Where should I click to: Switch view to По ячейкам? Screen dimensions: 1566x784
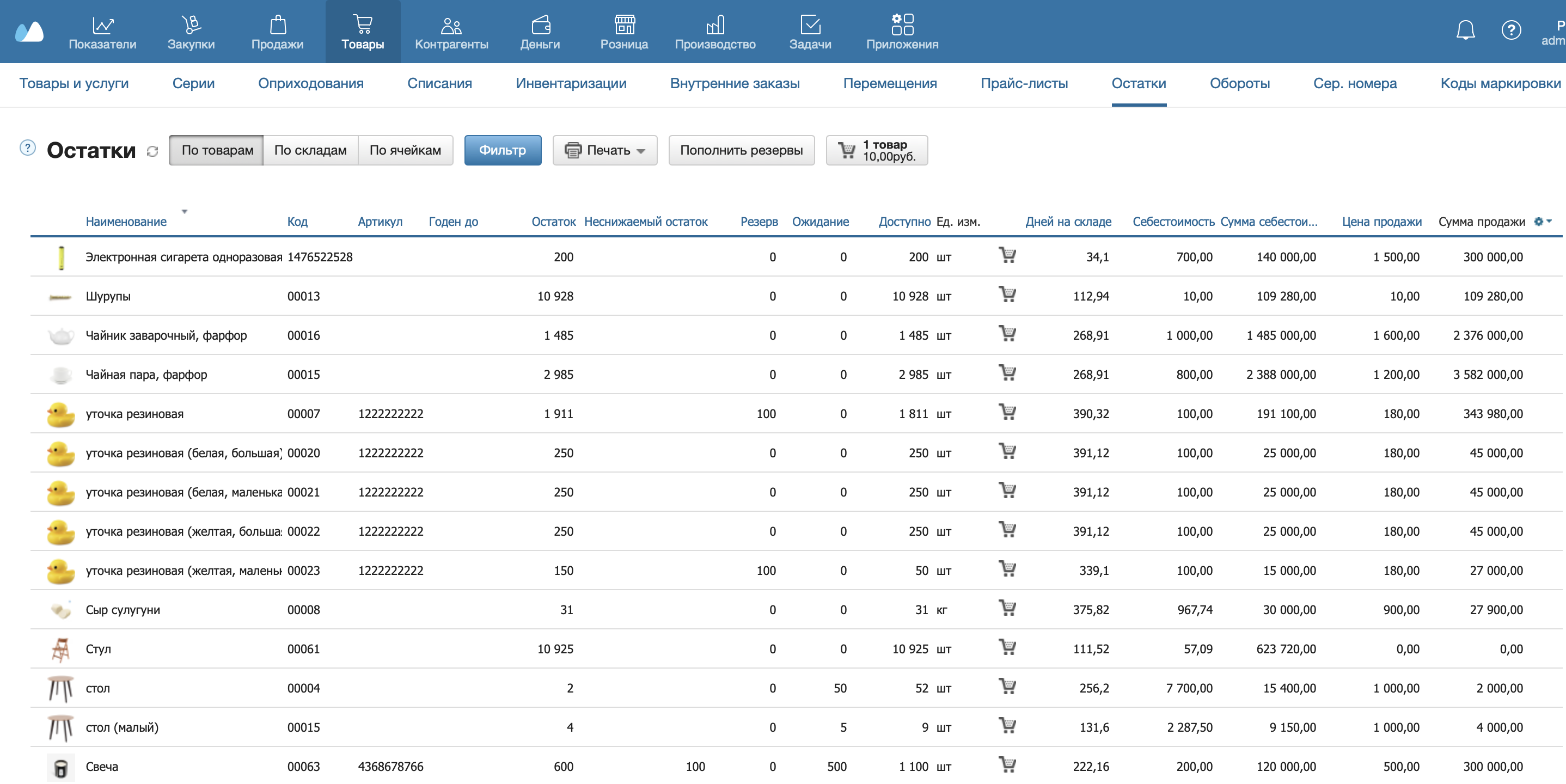coord(405,150)
